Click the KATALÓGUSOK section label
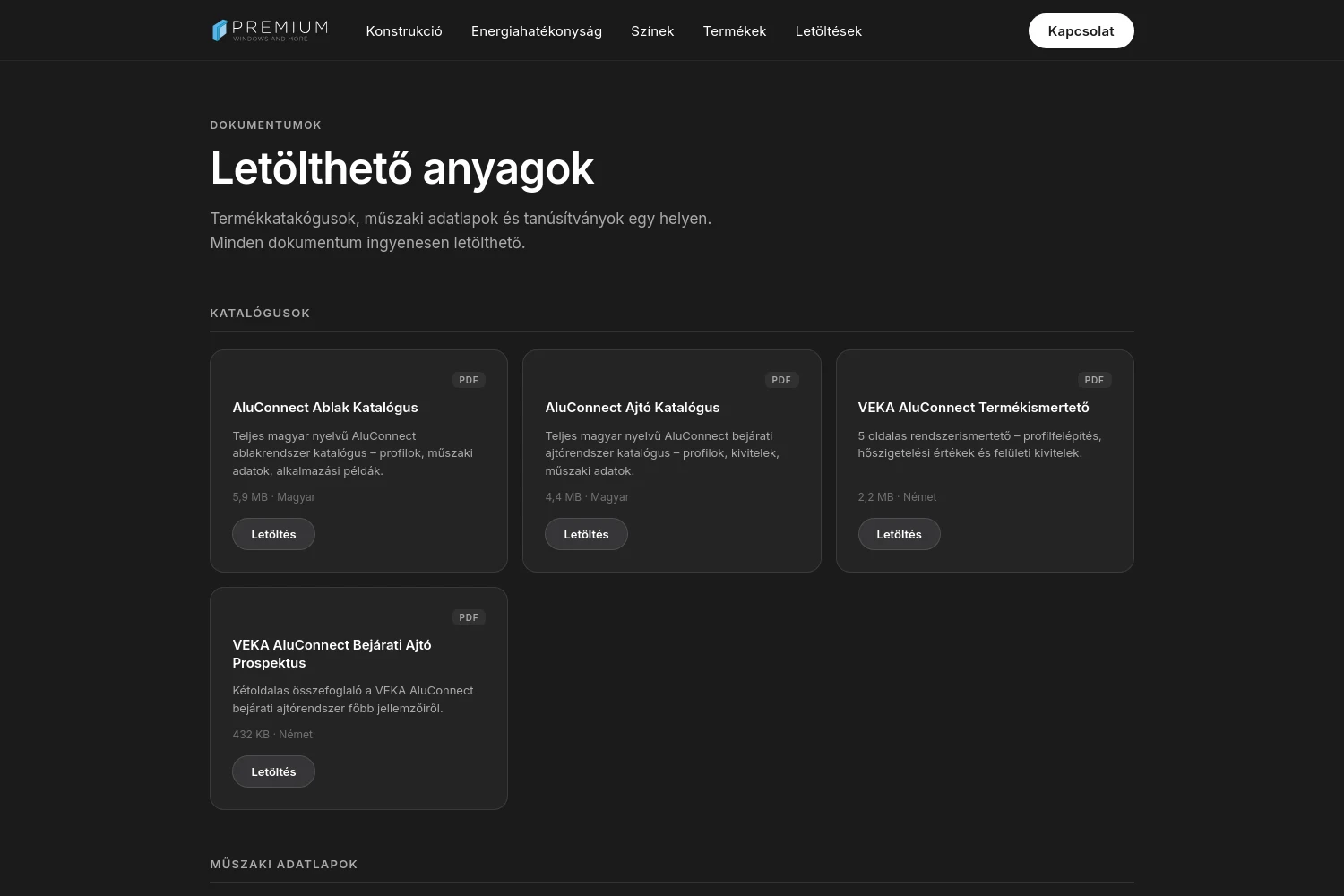Viewport: 1344px width, 896px height. click(260, 314)
